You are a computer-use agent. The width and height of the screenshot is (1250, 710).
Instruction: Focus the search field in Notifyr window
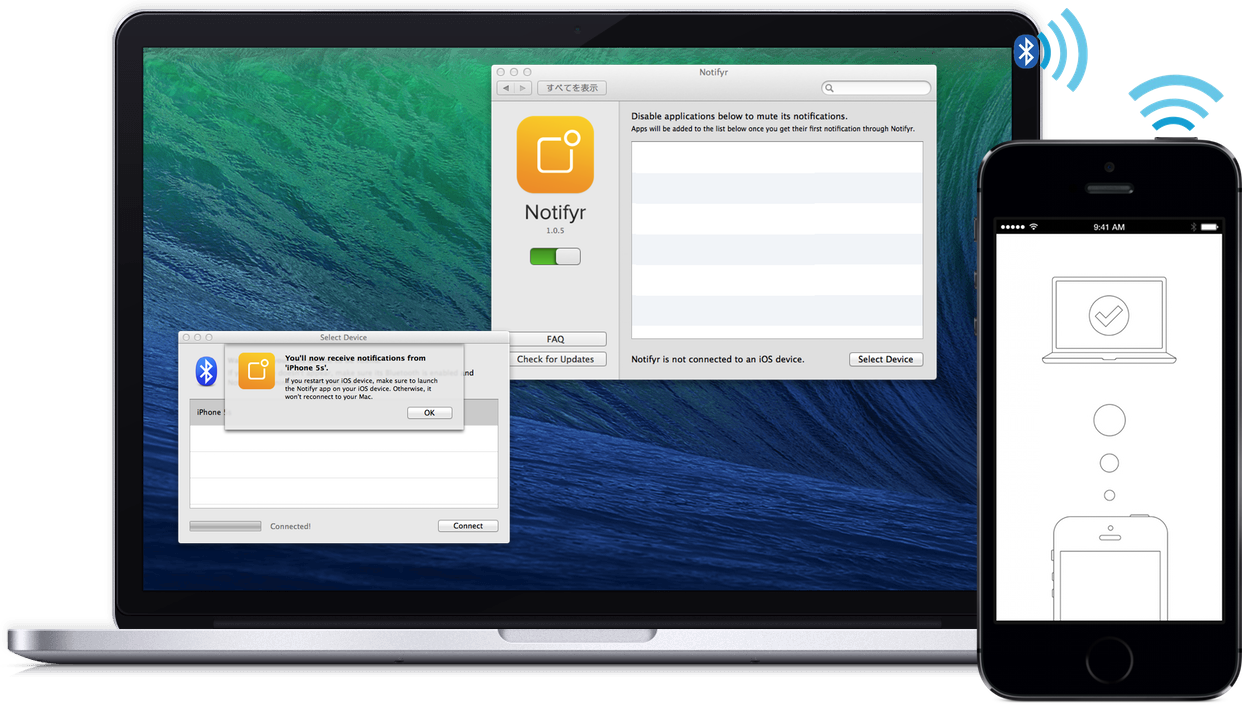tap(876, 88)
